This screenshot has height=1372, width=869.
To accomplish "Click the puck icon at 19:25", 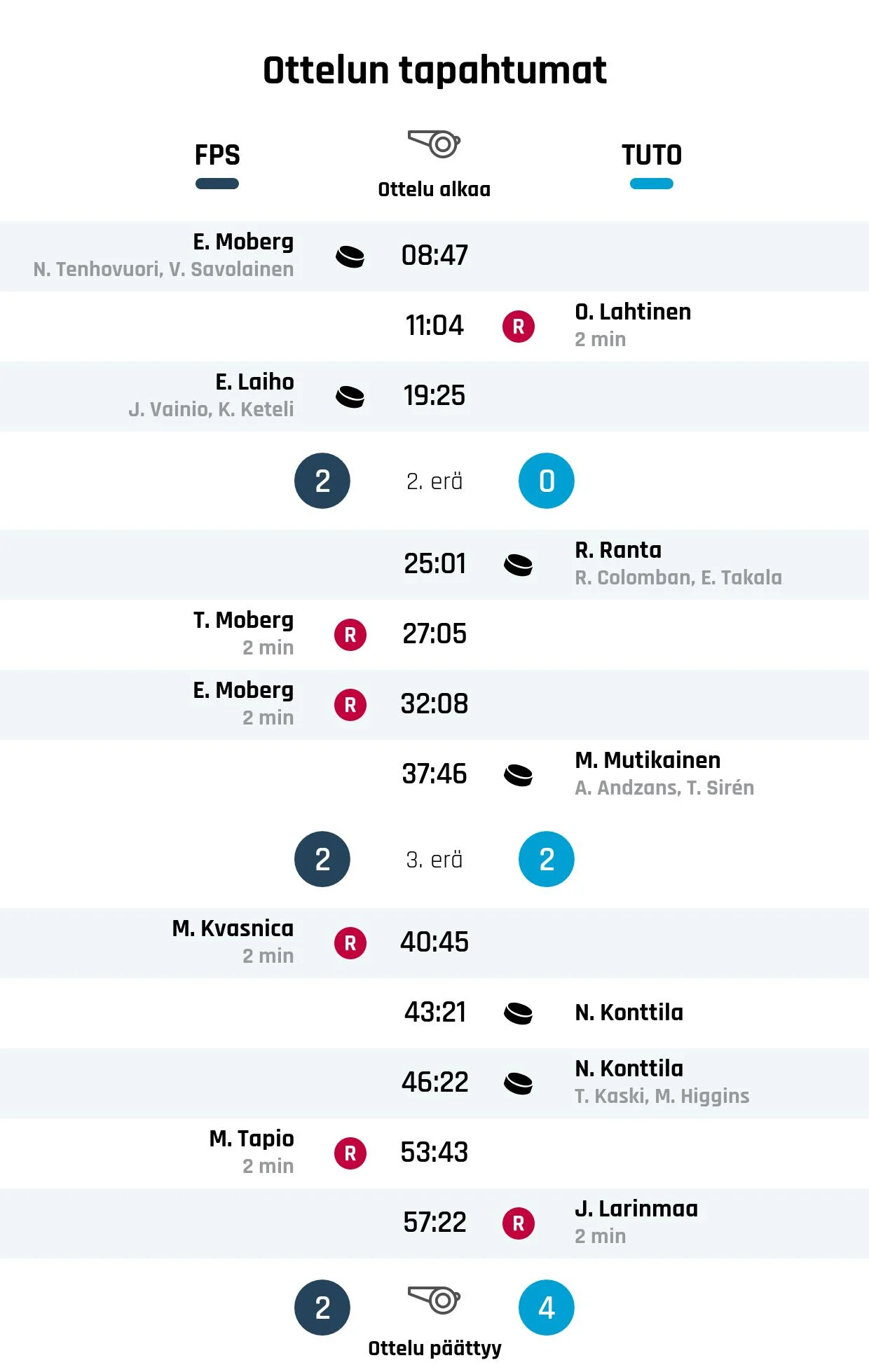I will tap(350, 397).
